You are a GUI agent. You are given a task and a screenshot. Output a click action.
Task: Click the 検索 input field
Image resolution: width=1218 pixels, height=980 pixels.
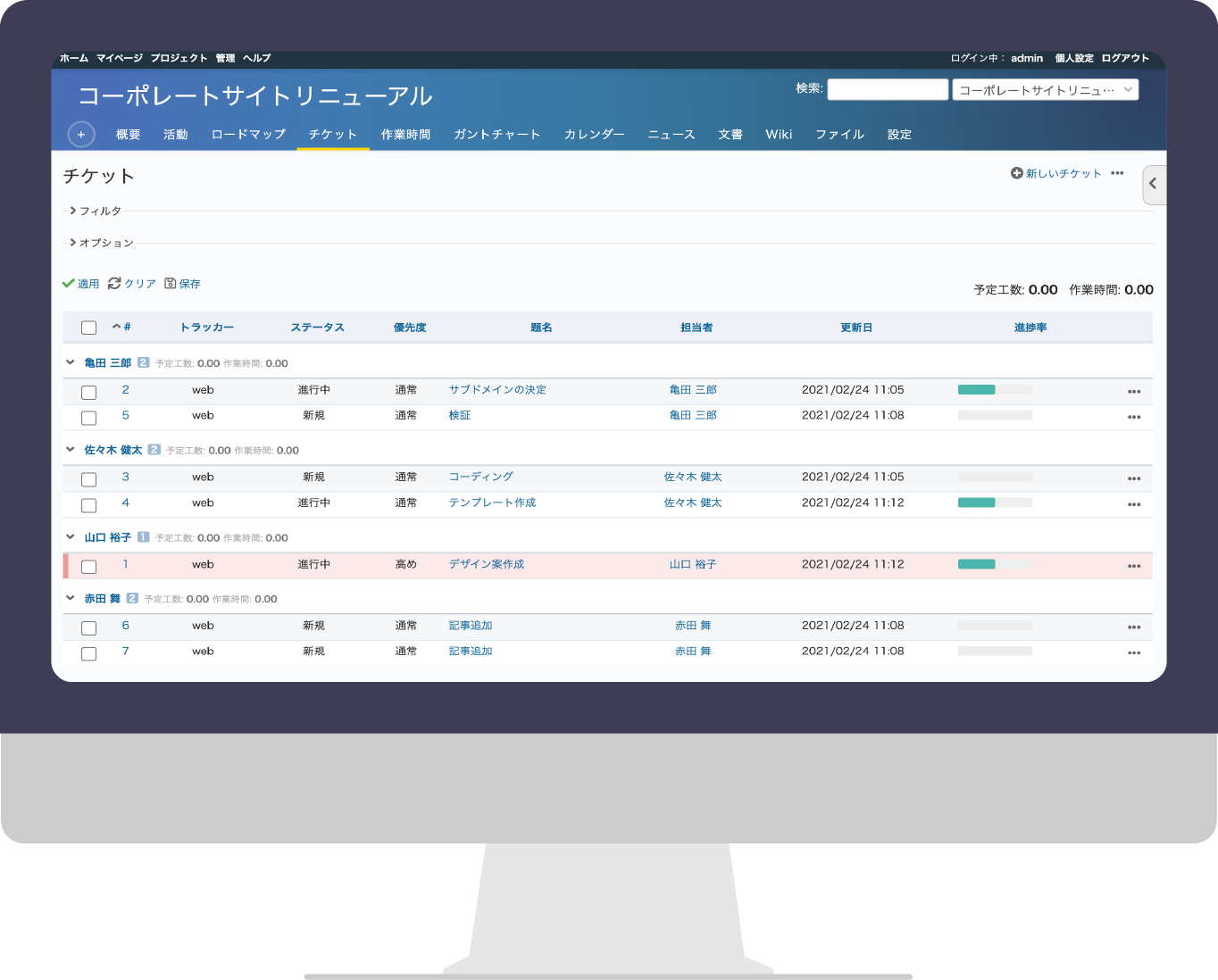[888, 89]
